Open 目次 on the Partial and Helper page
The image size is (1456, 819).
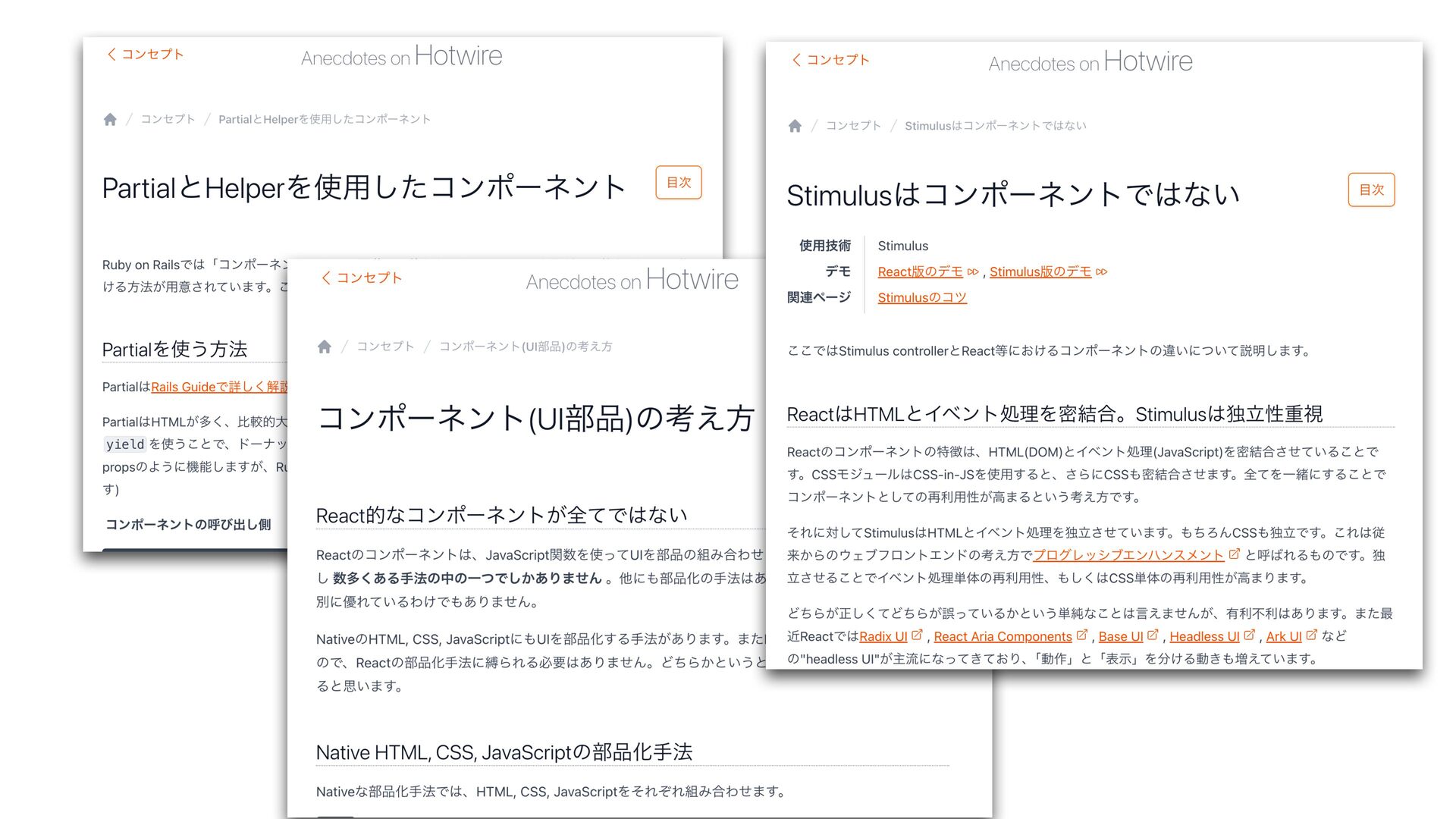point(679,183)
